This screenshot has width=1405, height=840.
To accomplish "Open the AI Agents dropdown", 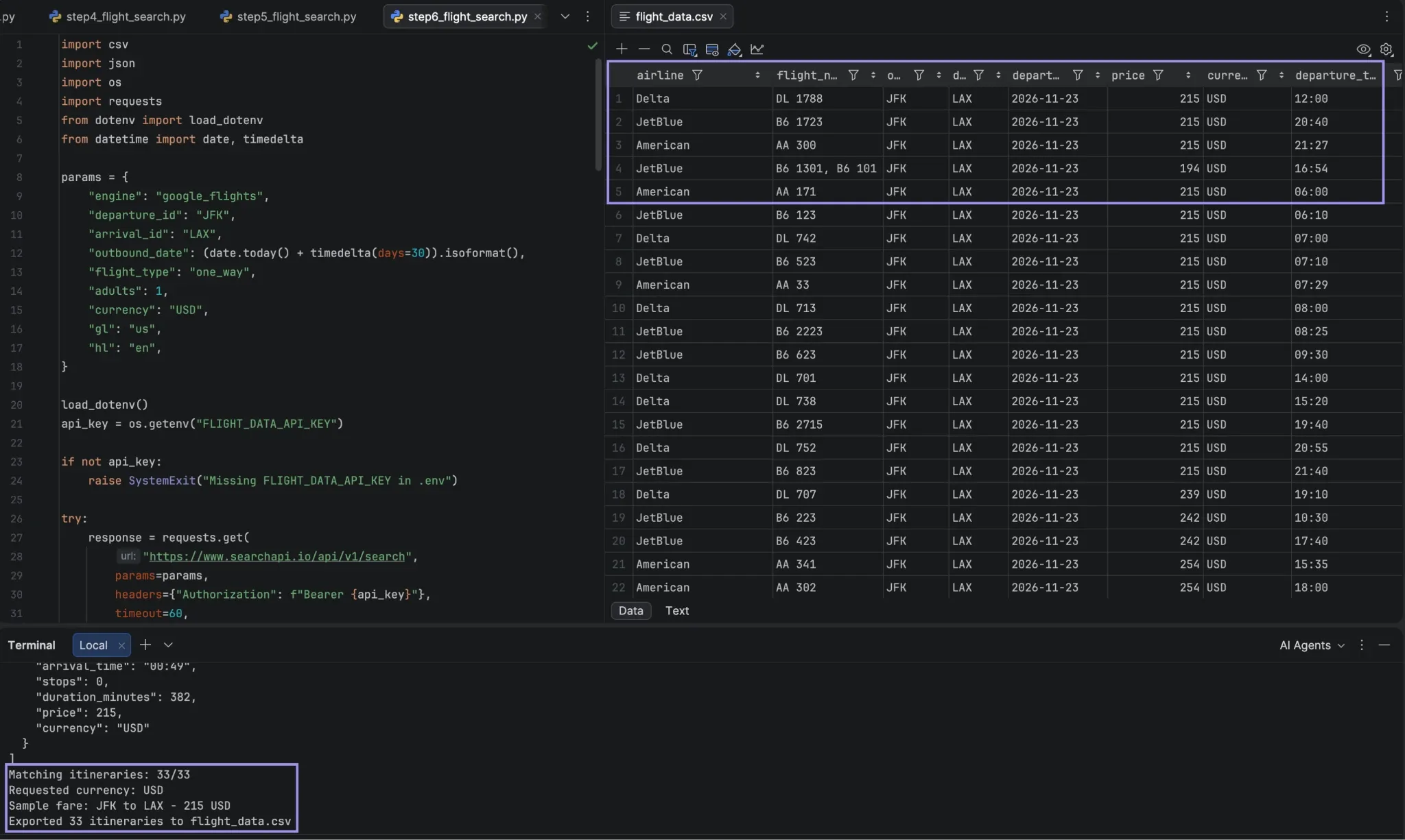I will coord(1312,645).
